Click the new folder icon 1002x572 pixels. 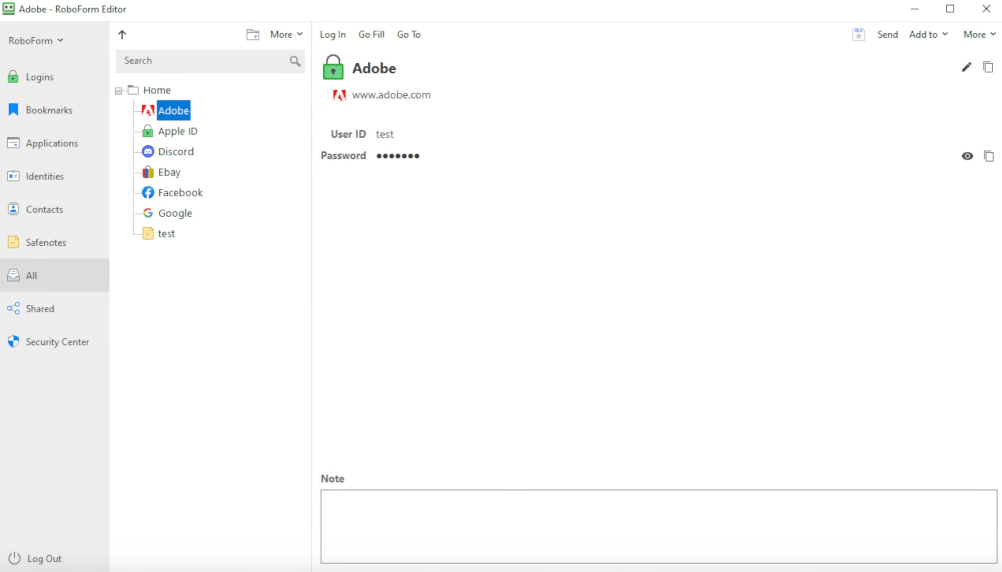coord(253,35)
